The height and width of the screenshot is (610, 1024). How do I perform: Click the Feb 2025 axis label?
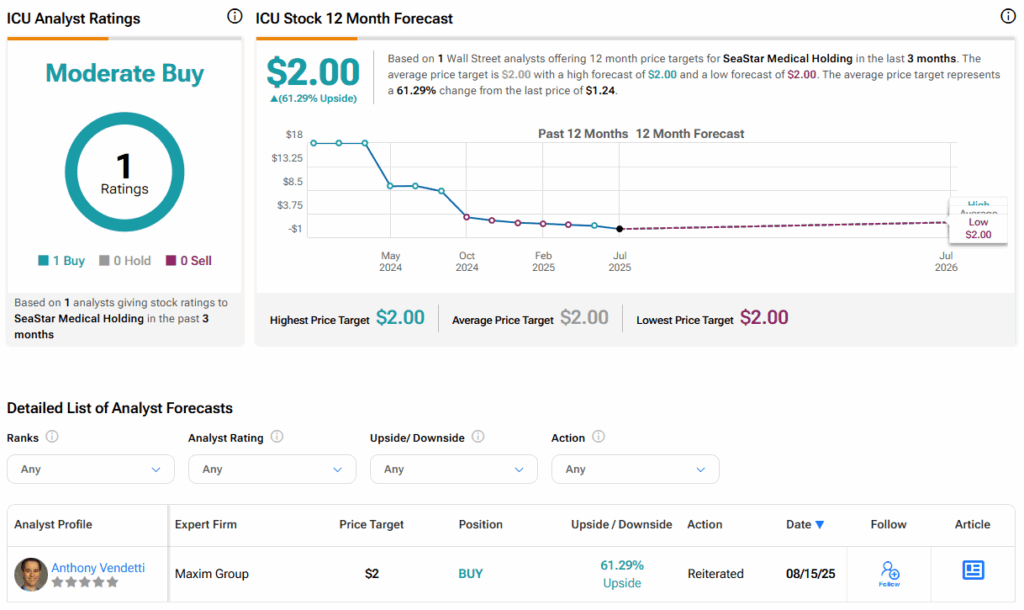coord(543,261)
